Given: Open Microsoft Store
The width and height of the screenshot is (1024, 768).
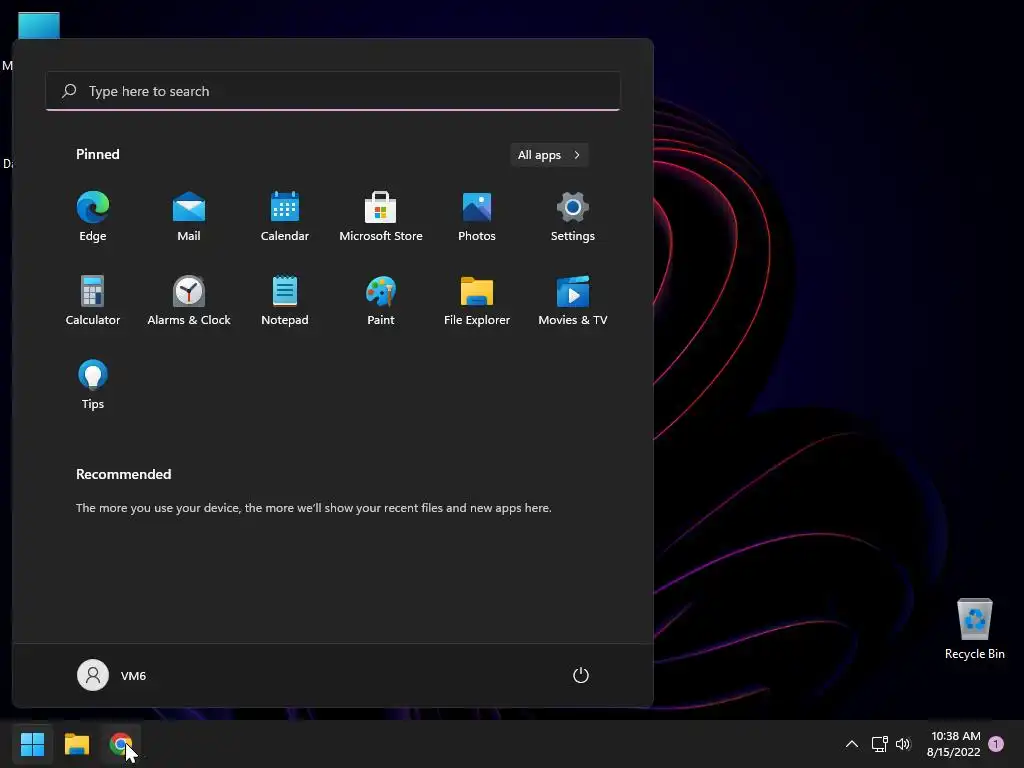Looking at the screenshot, I should click(x=381, y=216).
